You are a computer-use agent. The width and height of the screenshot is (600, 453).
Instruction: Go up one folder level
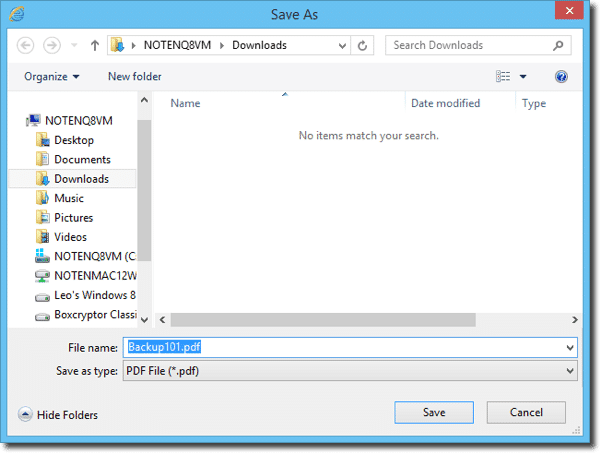pyautogui.click(x=95, y=46)
